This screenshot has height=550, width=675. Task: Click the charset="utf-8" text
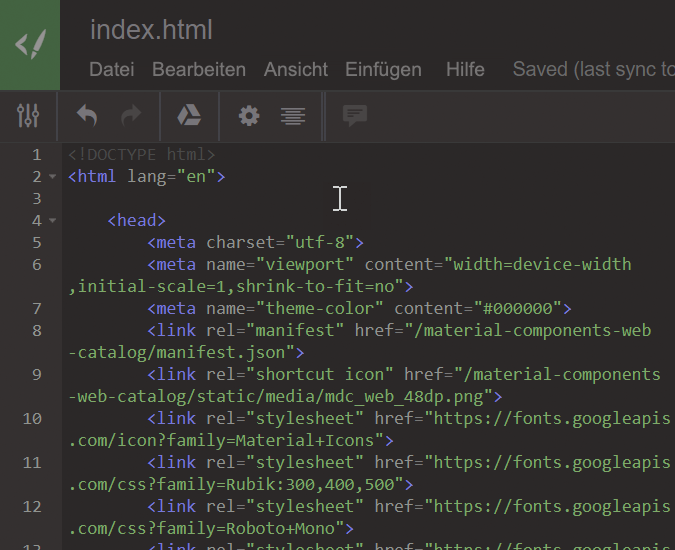pos(280,243)
